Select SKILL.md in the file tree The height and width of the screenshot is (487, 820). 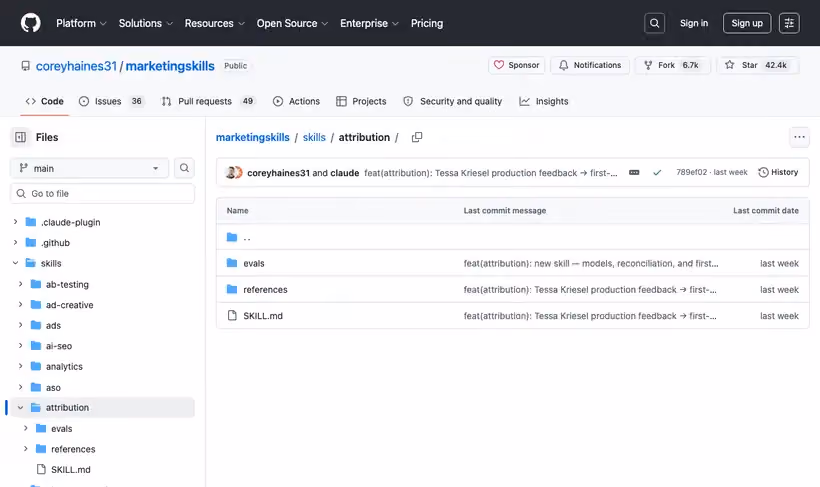coord(71,469)
